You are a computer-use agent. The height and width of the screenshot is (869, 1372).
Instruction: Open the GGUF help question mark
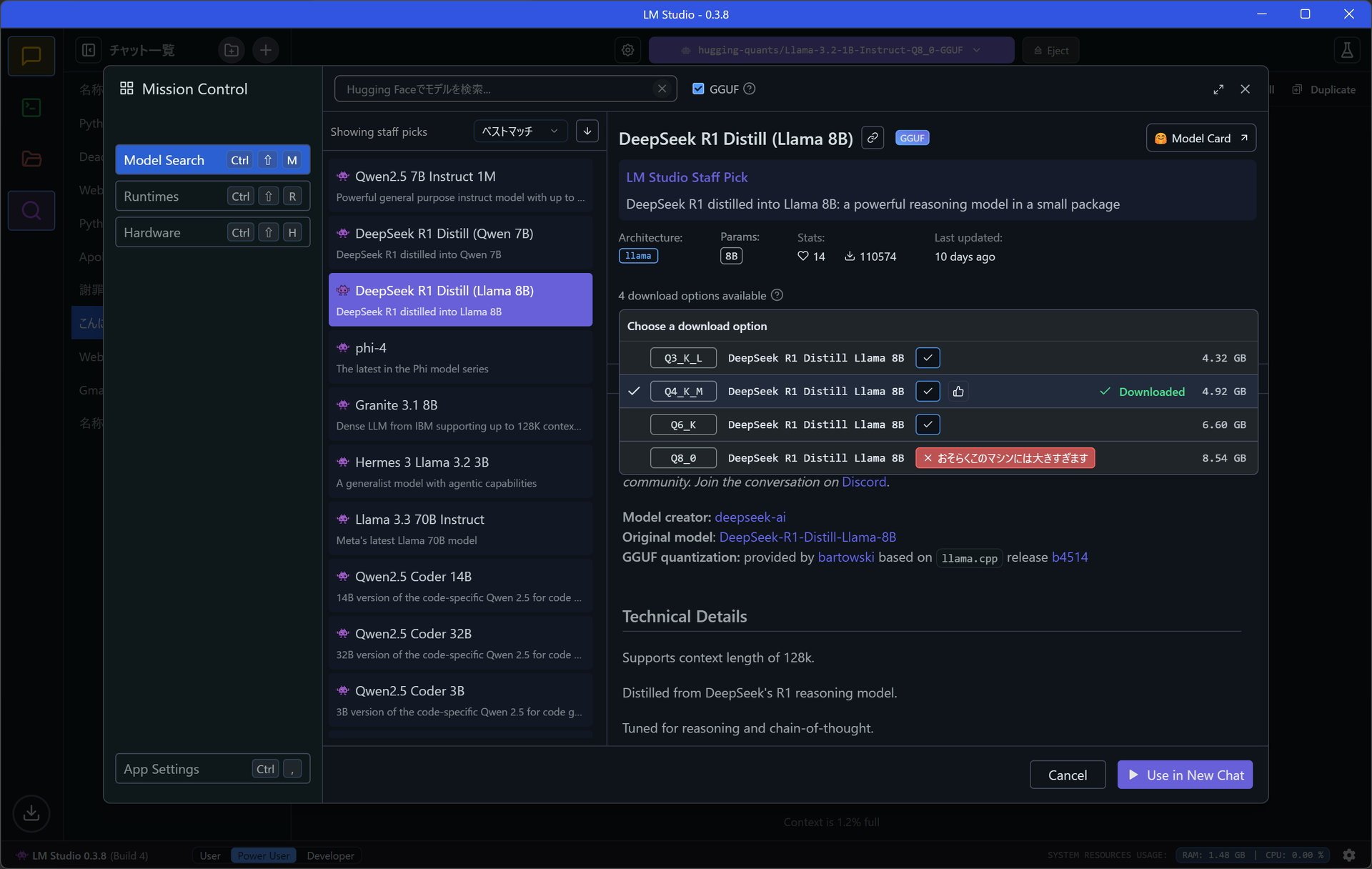[749, 89]
